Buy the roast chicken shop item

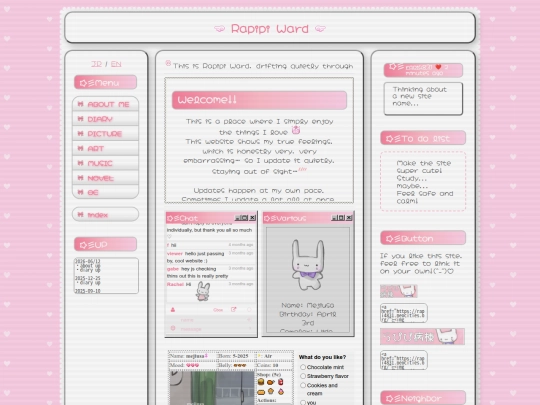tap(271, 382)
